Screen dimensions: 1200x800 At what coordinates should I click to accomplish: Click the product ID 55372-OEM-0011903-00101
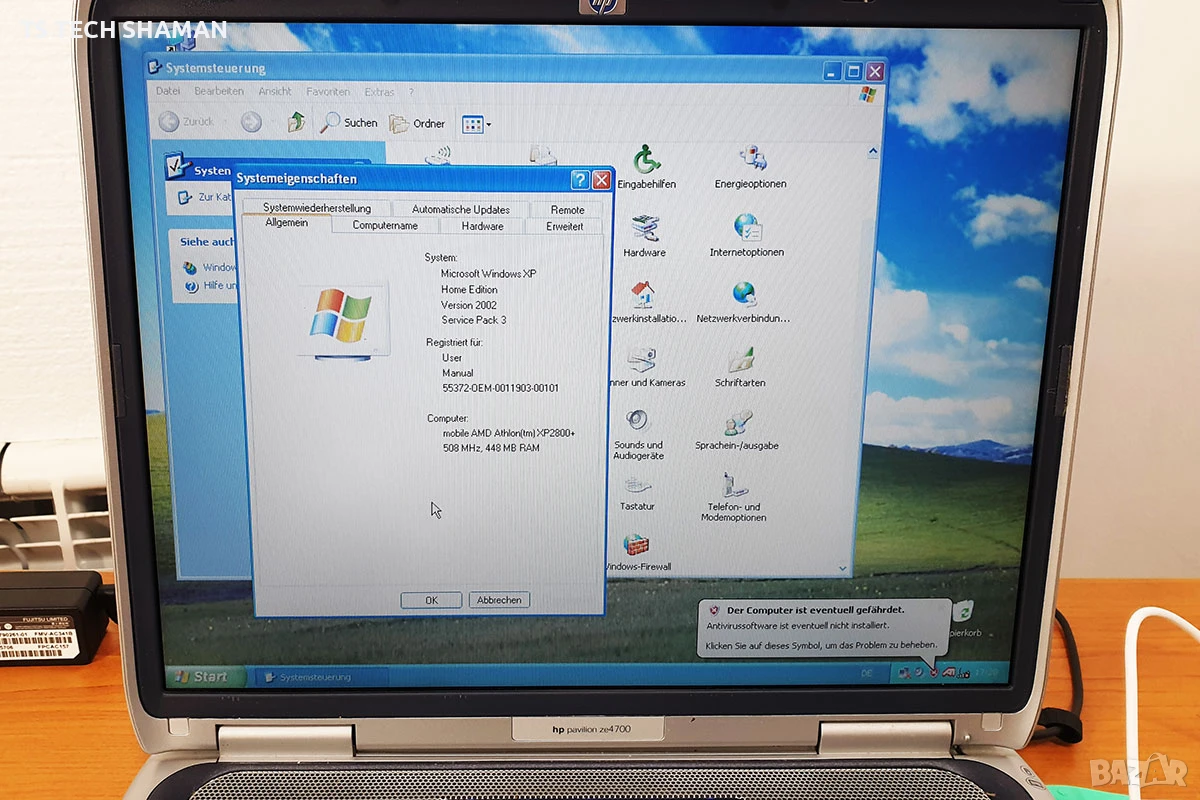pos(500,388)
